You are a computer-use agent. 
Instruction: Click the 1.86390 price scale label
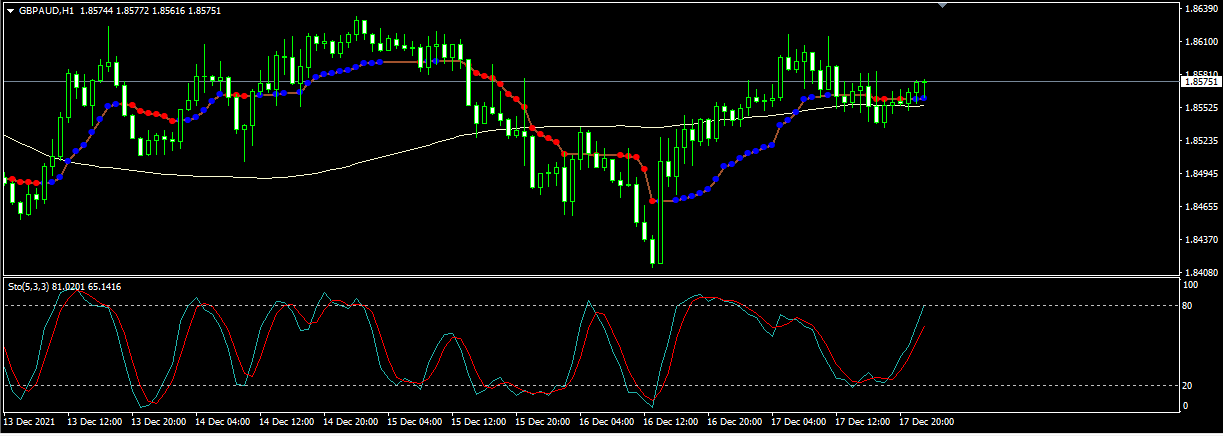(x=1199, y=9)
